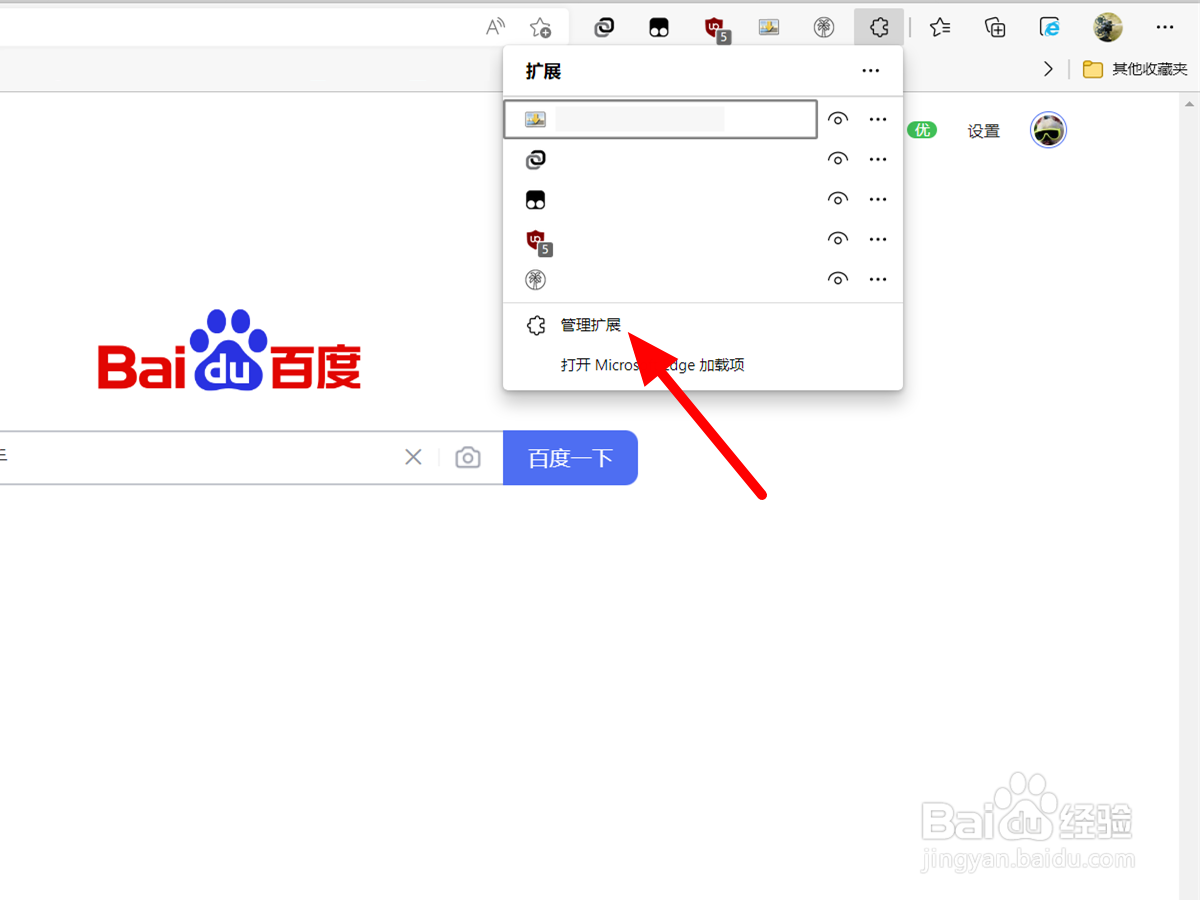Viewport: 1200px width, 900px height.
Task: Clear the search box with the X
Action: tap(413, 456)
